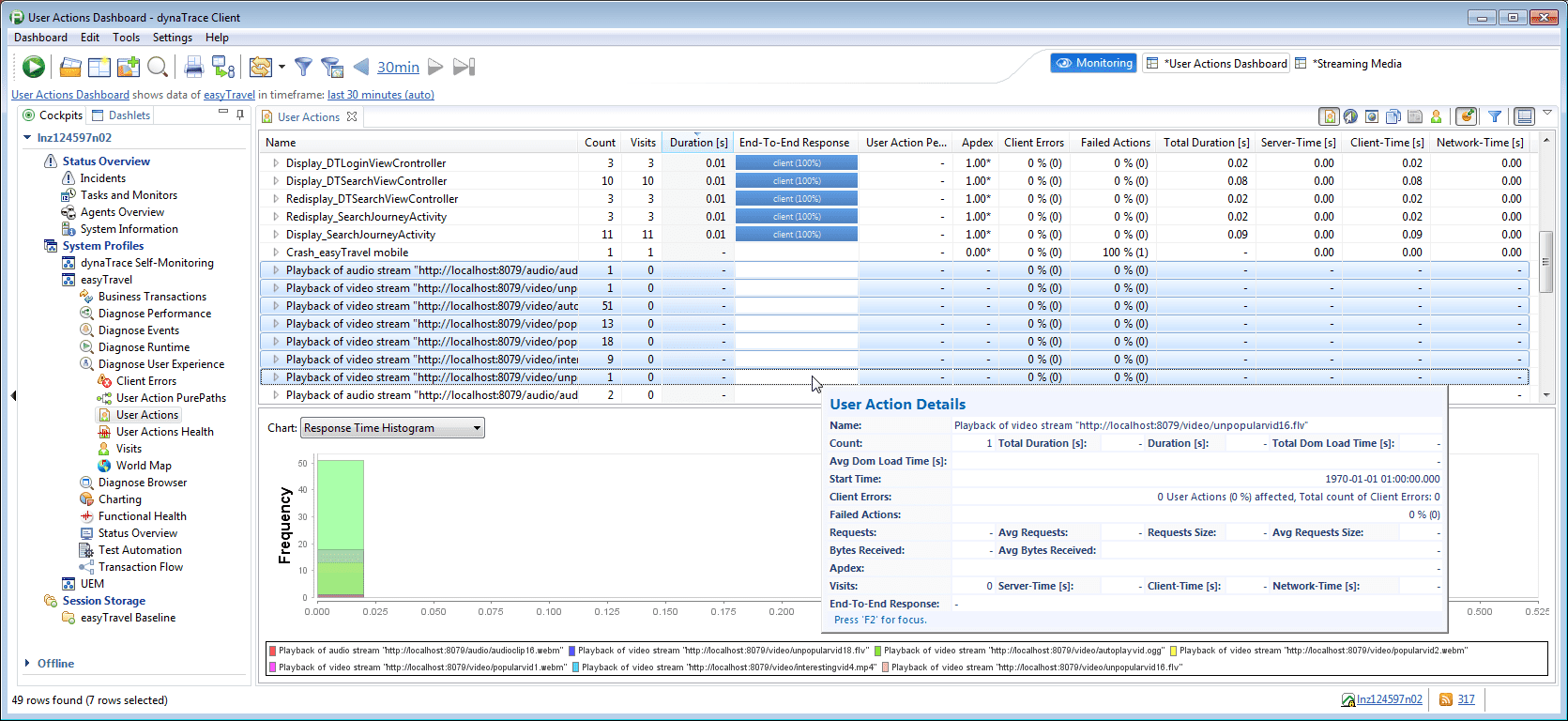Click the lnz124597n02 server link in the status bar
This screenshot has width=1568, height=721.
coord(1390,699)
